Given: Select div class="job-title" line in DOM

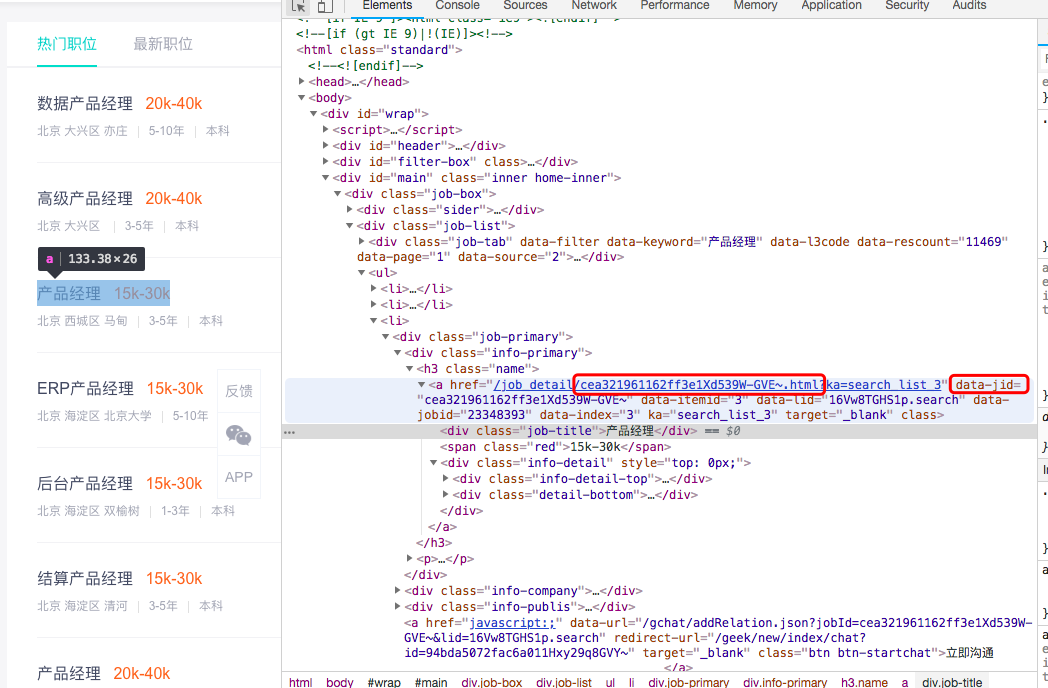Looking at the screenshot, I should [x=568, y=431].
